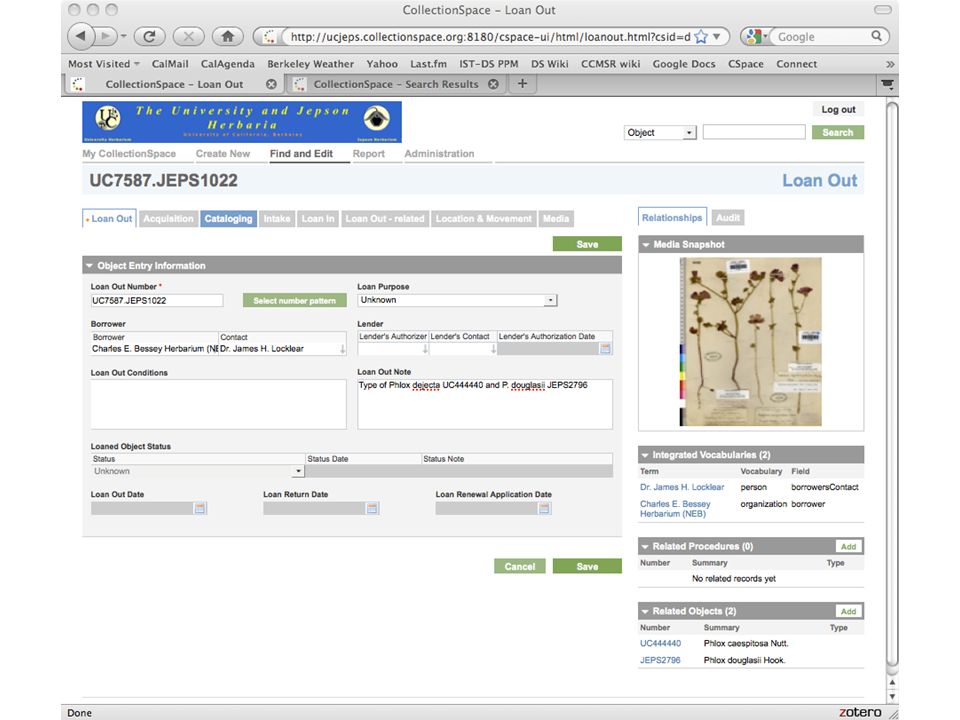Screen dimensions: 960x720
Task: Open the URL history dropdown arrow
Action: (x=717, y=37)
